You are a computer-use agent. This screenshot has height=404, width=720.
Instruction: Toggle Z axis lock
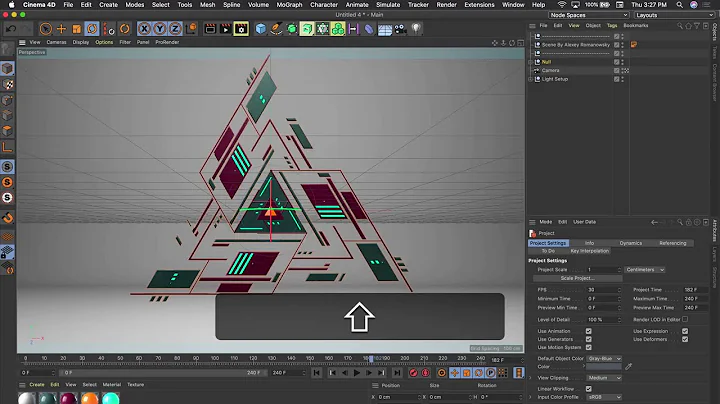pos(175,29)
